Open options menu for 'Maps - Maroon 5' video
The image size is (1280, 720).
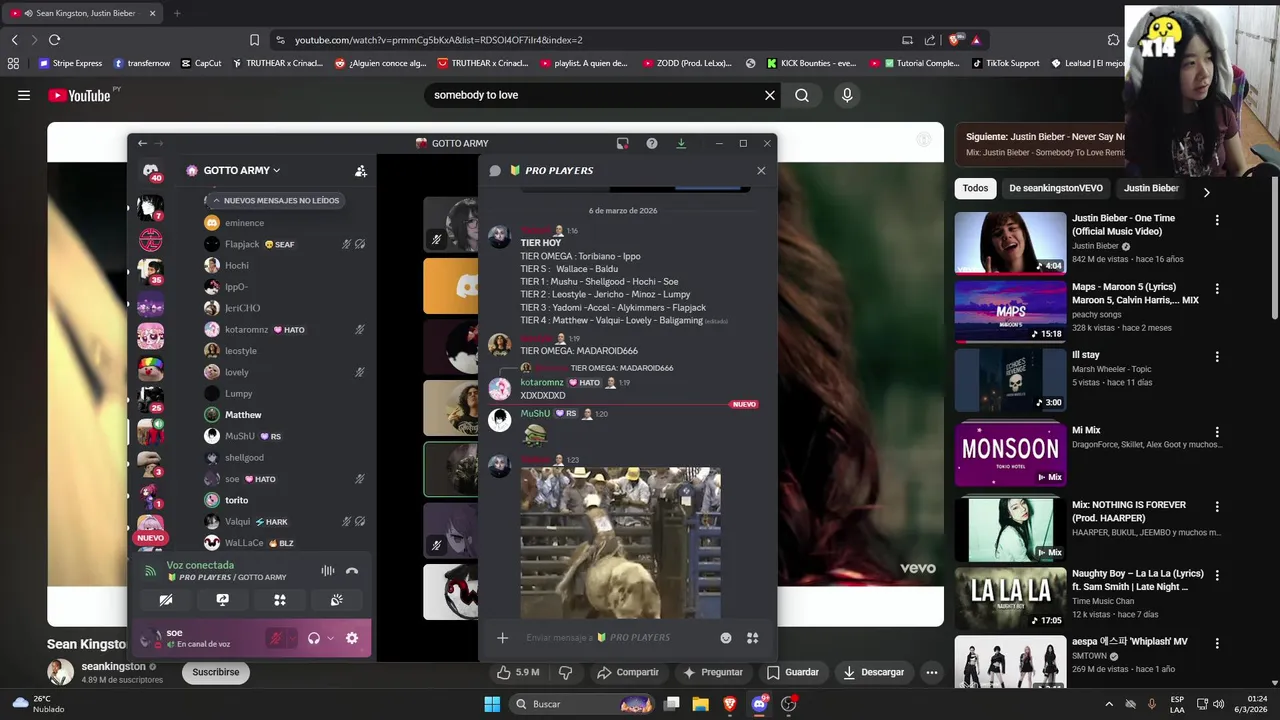click(x=1217, y=289)
